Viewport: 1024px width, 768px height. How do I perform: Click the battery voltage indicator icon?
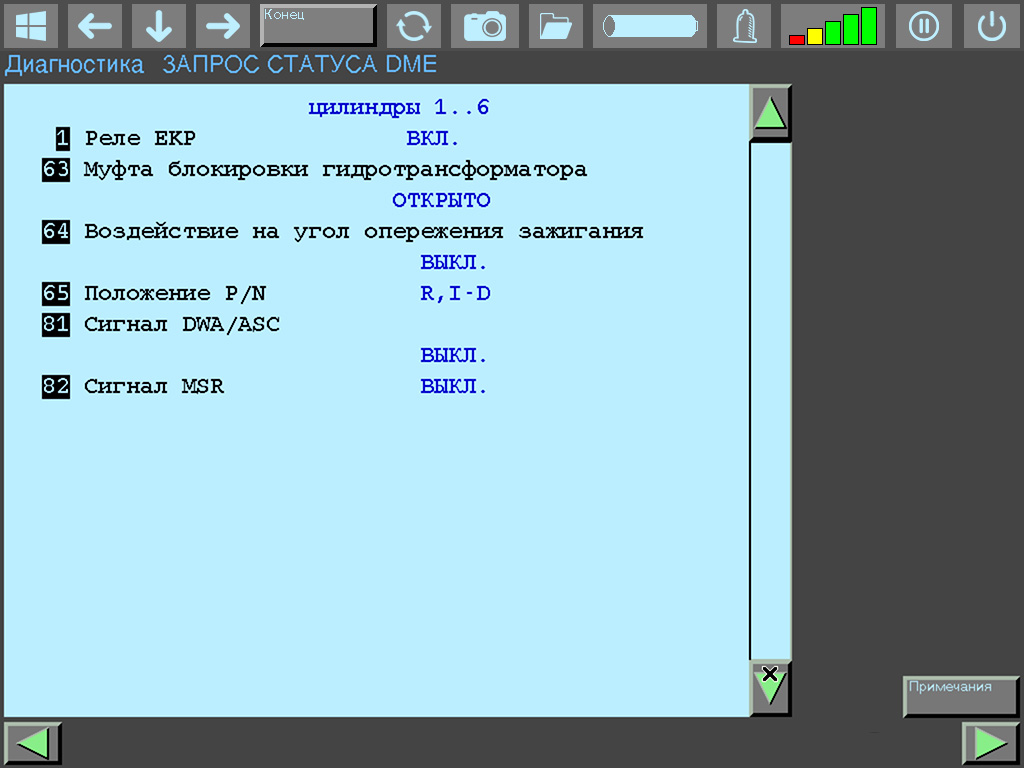(649, 26)
